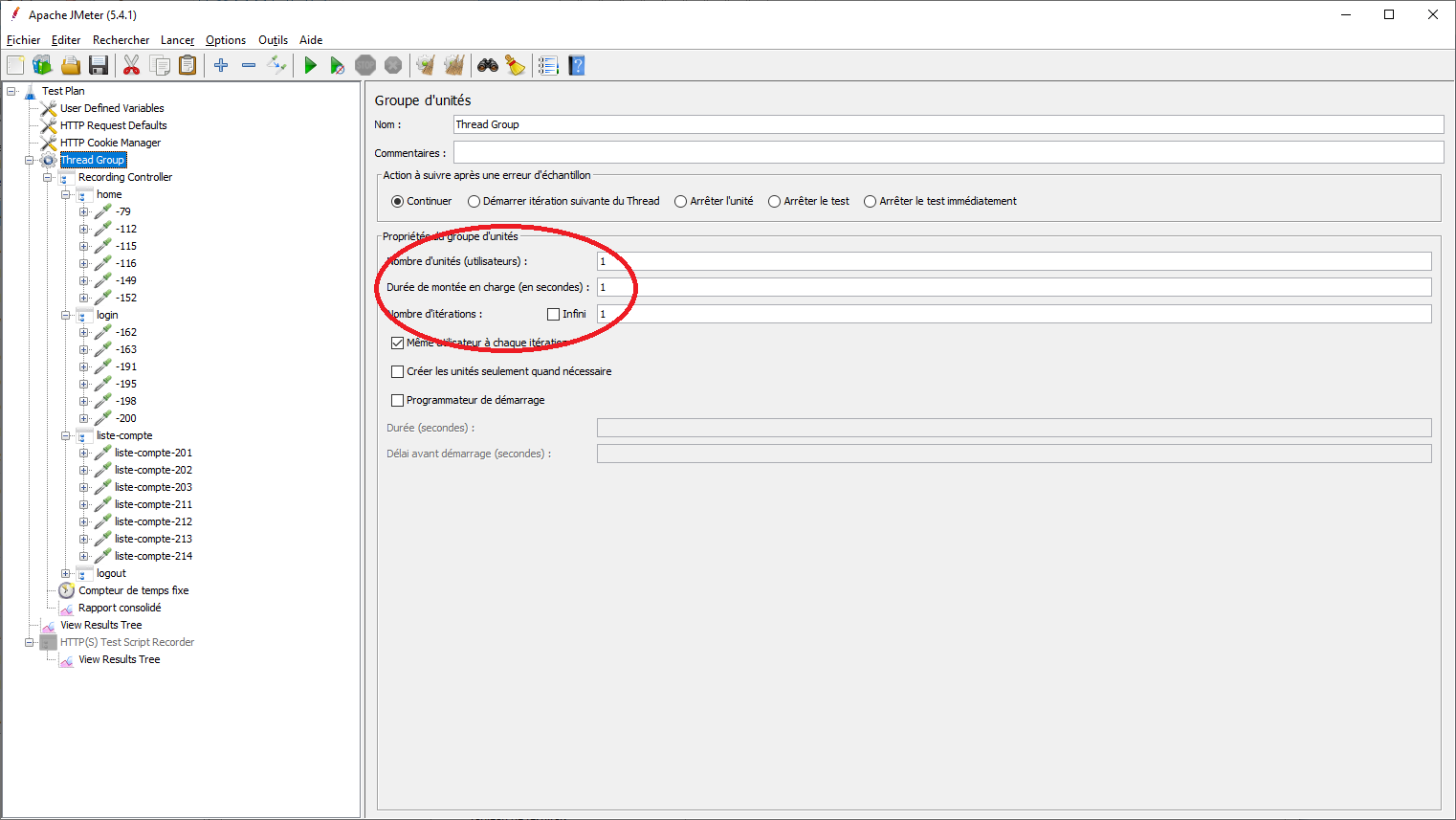This screenshot has height=820, width=1456.
Task: Uncheck Même utilisateur à chaque itération
Action: [x=397, y=343]
